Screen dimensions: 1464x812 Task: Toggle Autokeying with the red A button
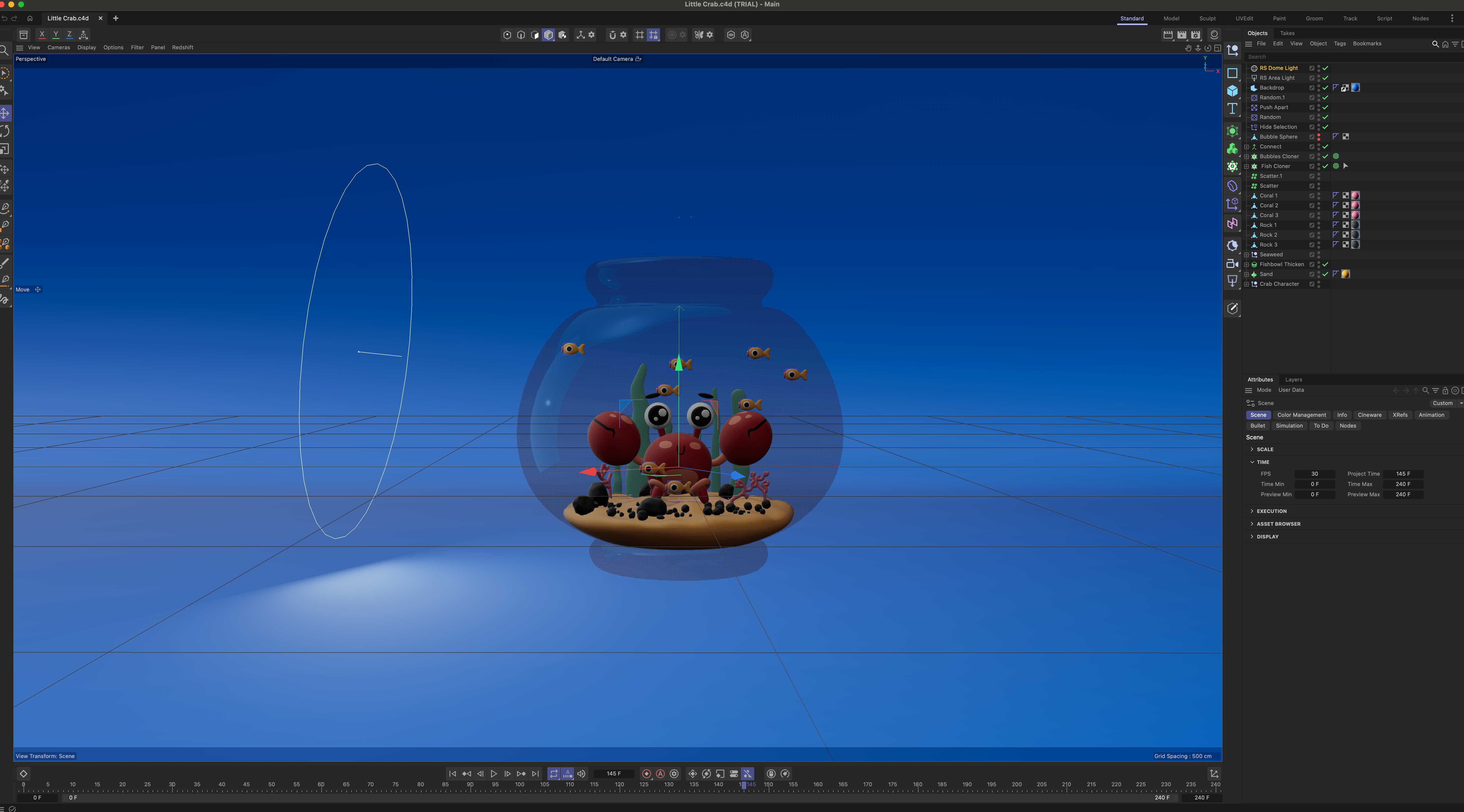(x=660, y=774)
